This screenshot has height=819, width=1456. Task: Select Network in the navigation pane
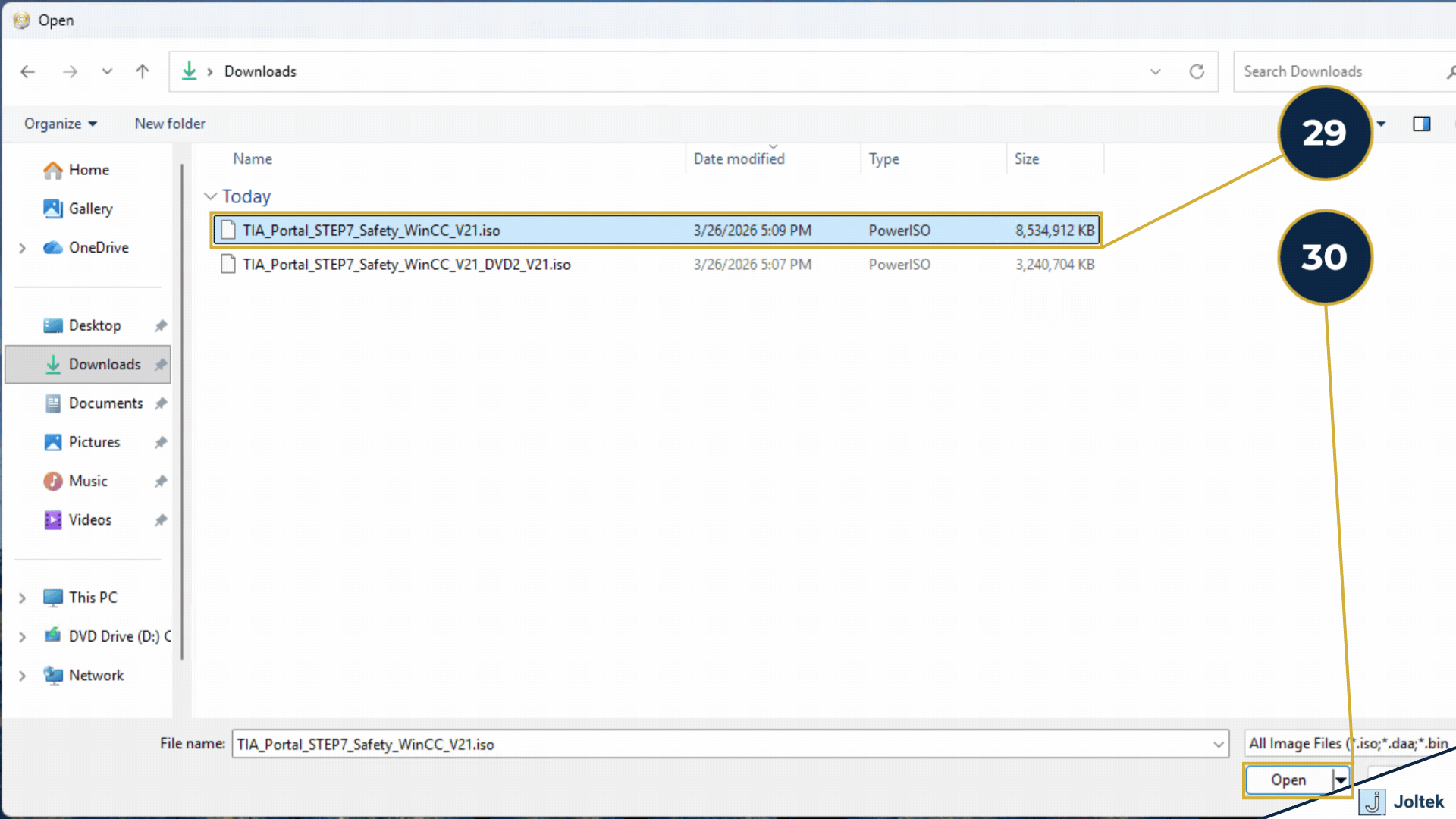(x=96, y=675)
